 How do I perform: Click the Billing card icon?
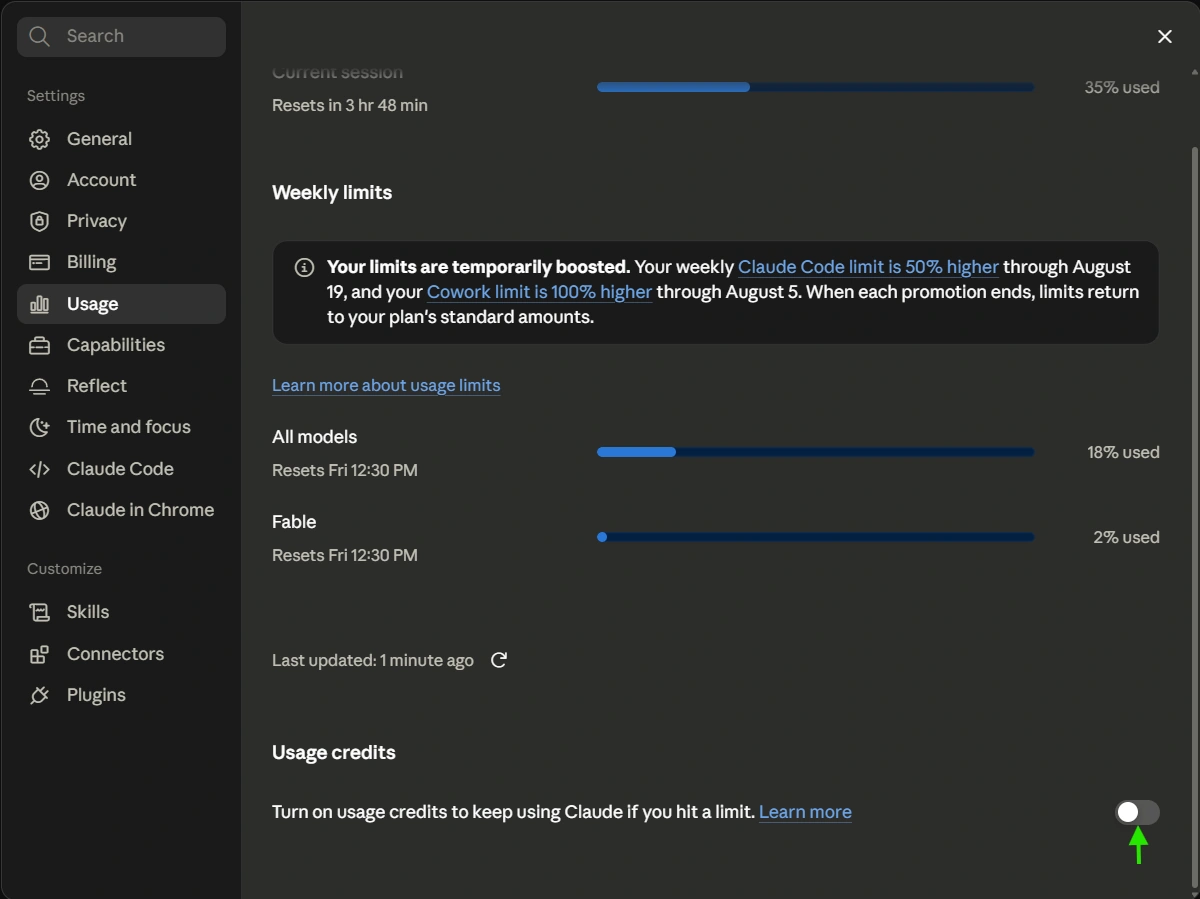click(39, 262)
